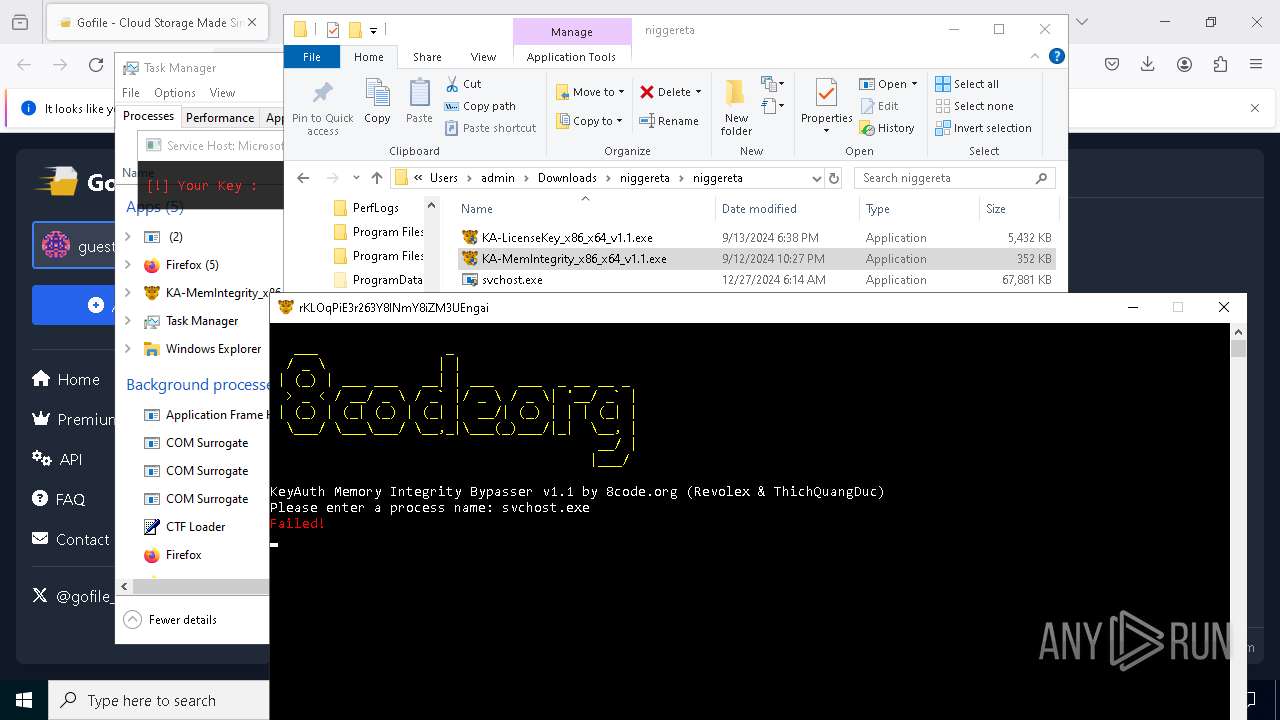Click the Rename button in Organize group
Image resolution: width=1280 pixels, height=720 pixels.
pos(669,121)
